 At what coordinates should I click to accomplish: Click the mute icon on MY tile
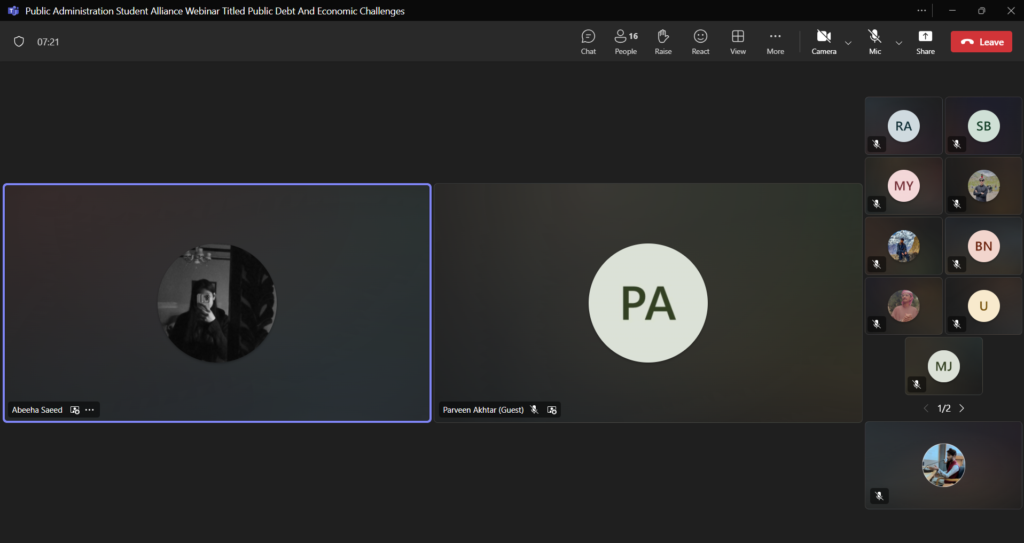pyautogui.click(x=876, y=205)
